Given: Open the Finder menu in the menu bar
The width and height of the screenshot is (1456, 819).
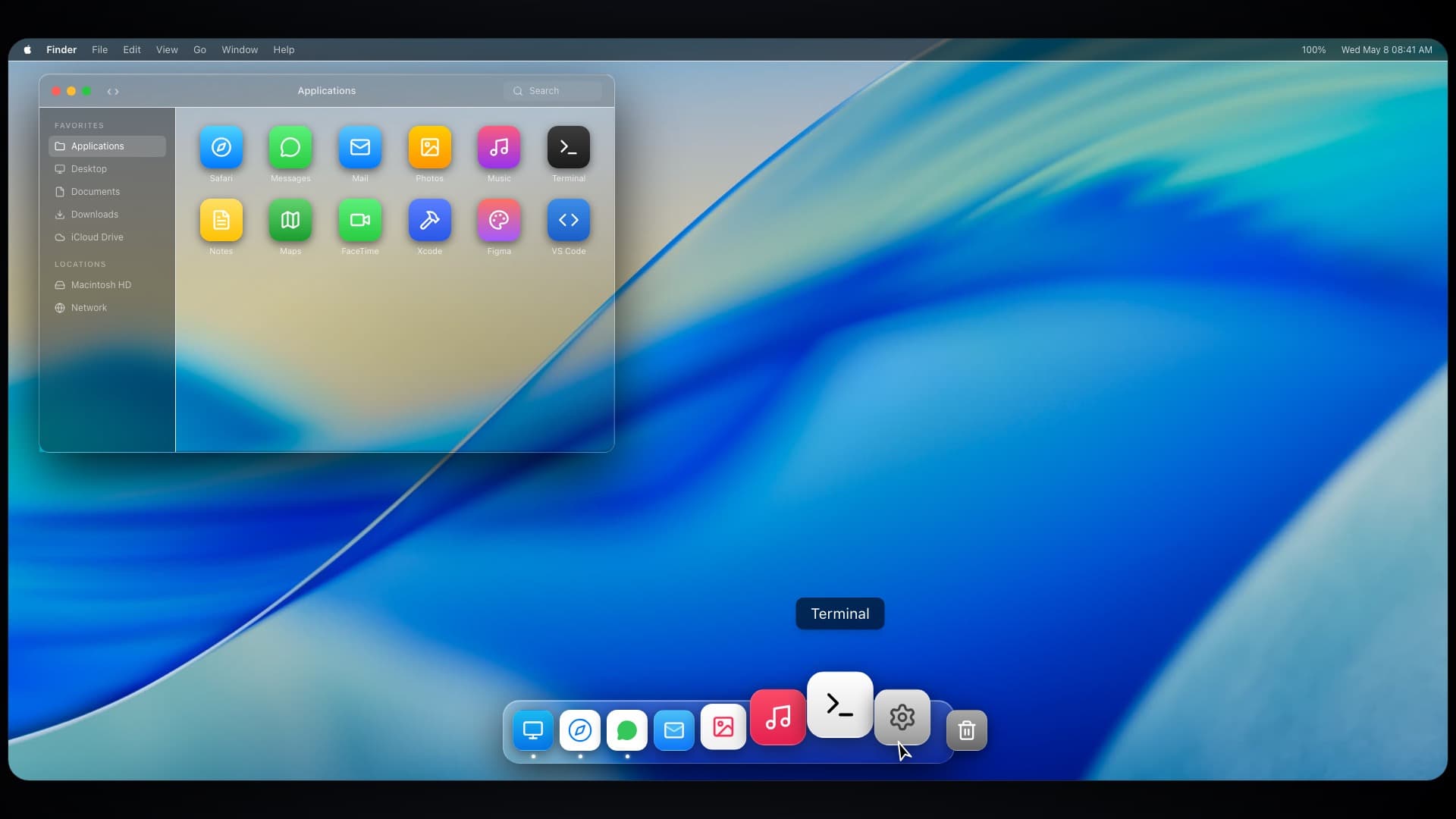Looking at the screenshot, I should [61, 50].
